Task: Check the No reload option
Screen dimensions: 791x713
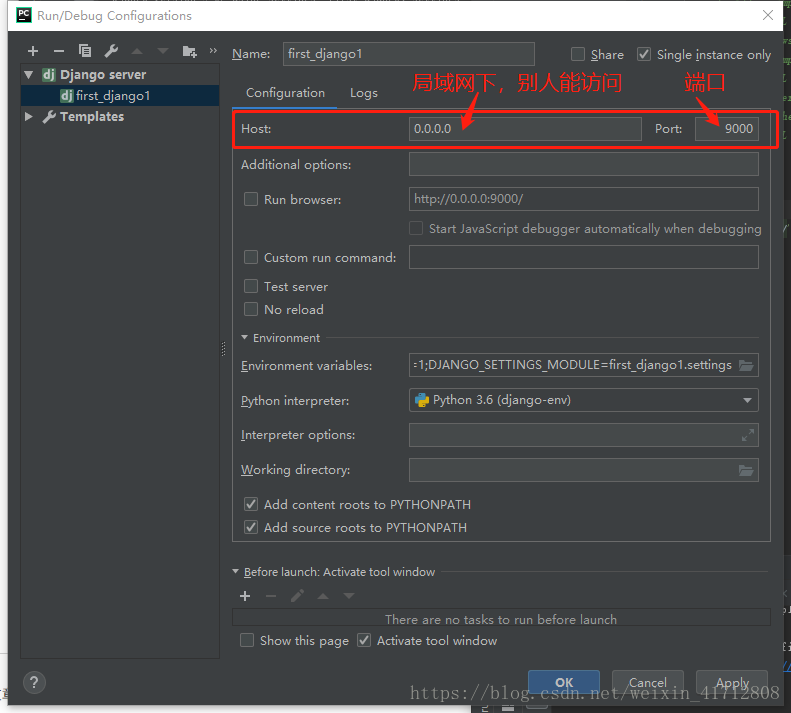Action: [251, 309]
